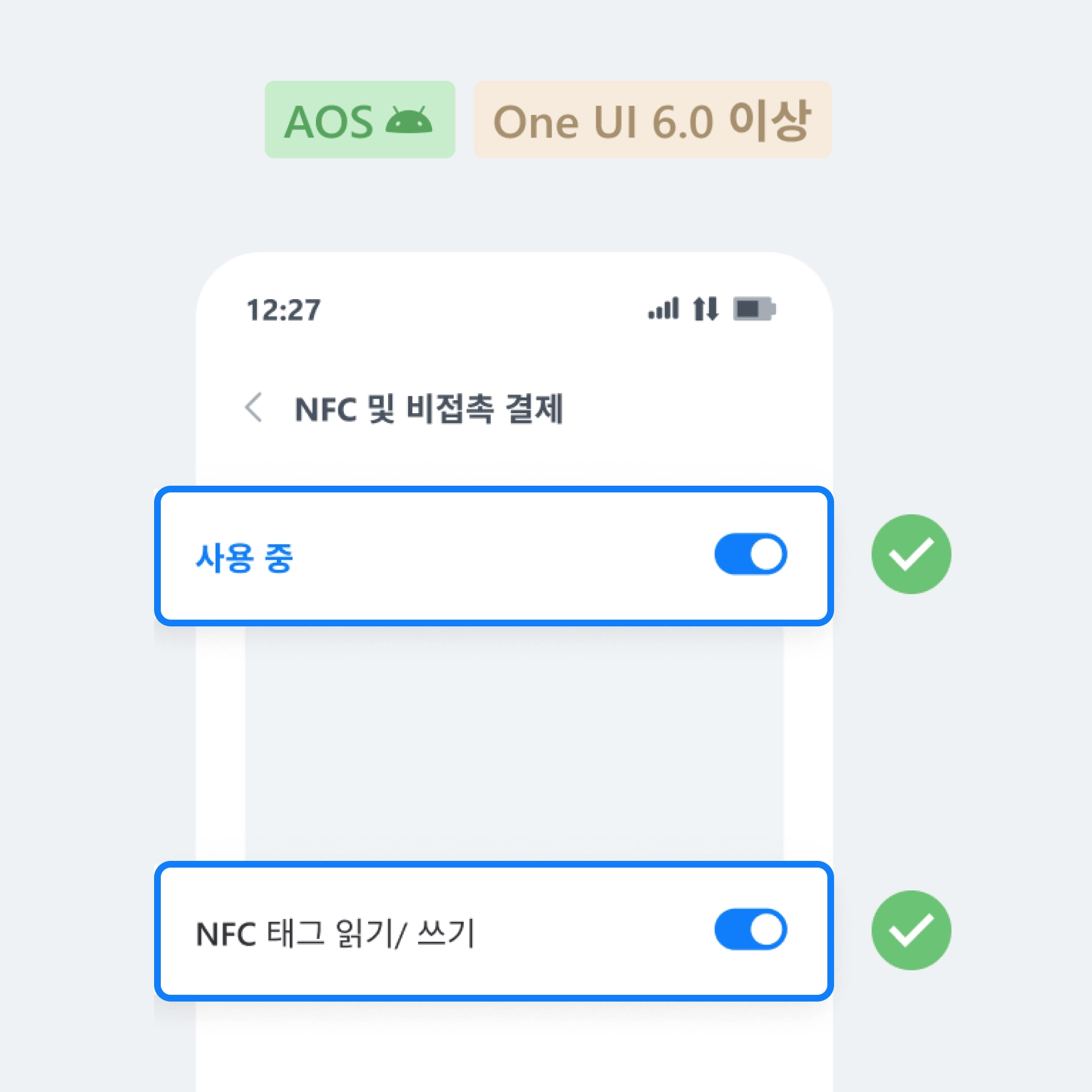The image size is (1092, 1092).
Task: Click 'NFC' in the page header title
Action: pyautogui.click(x=325, y=409)
